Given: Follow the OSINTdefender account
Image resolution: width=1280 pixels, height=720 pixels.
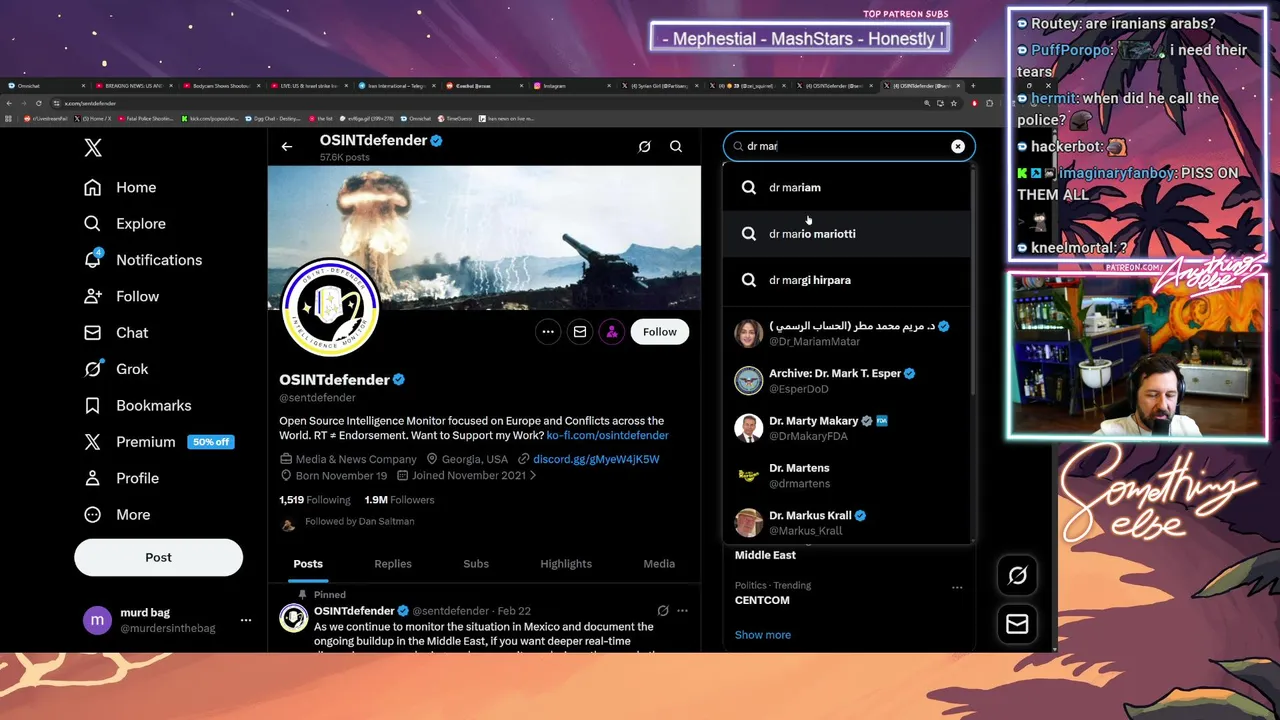Looking at the screenshot, I should (660, 332).
